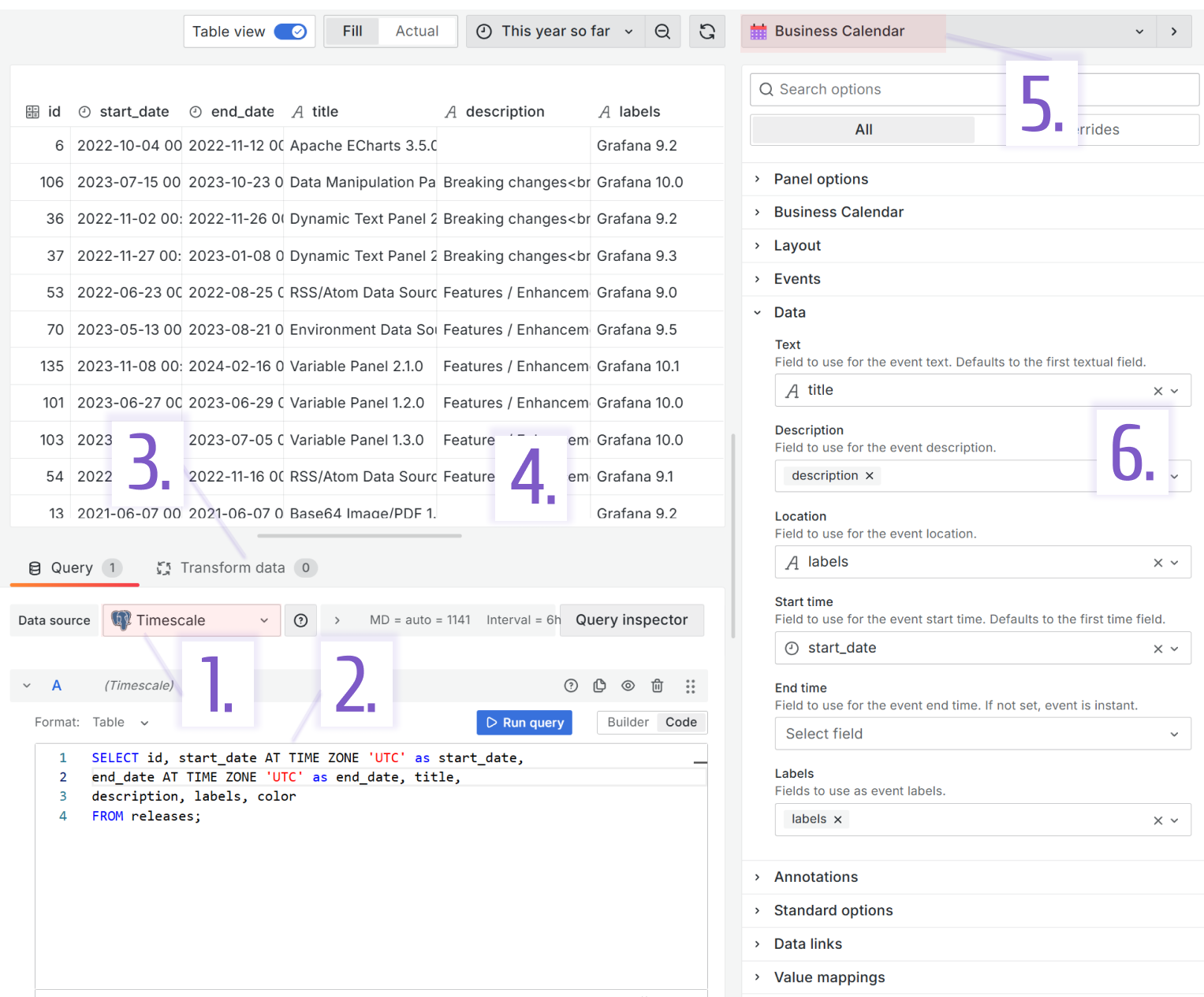Open the End time Select field dropdown
The width and height of the screenshot is (1204, 997).
(x=982, y=734)
